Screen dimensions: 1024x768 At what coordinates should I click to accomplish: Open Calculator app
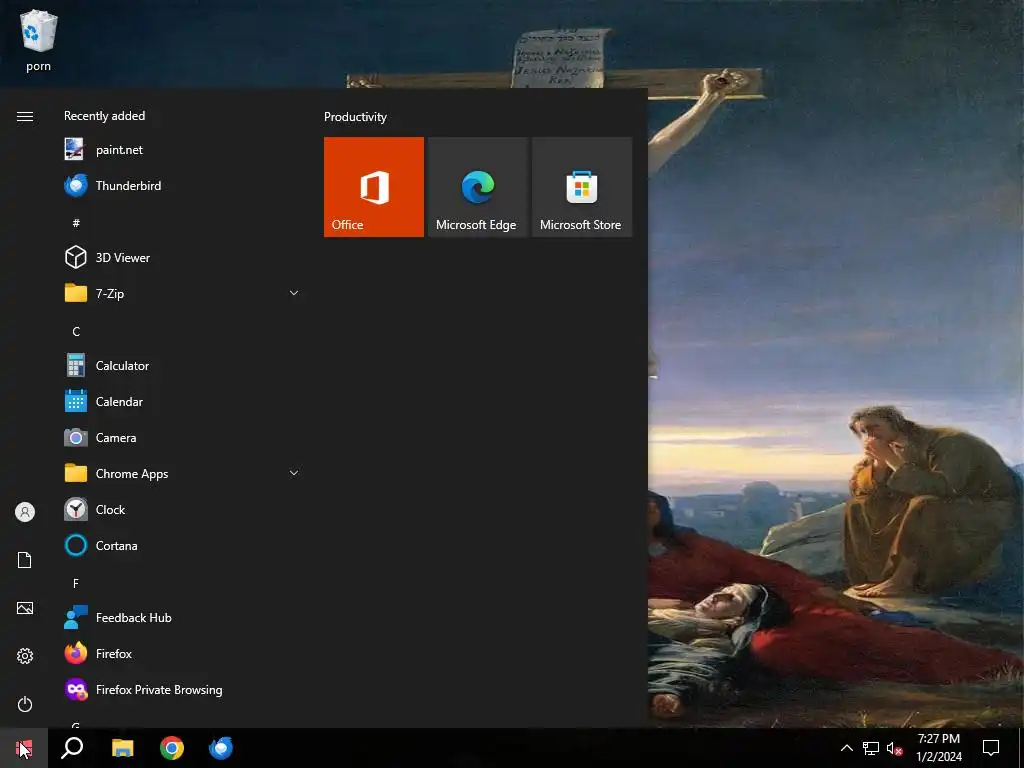pos(183,366)
